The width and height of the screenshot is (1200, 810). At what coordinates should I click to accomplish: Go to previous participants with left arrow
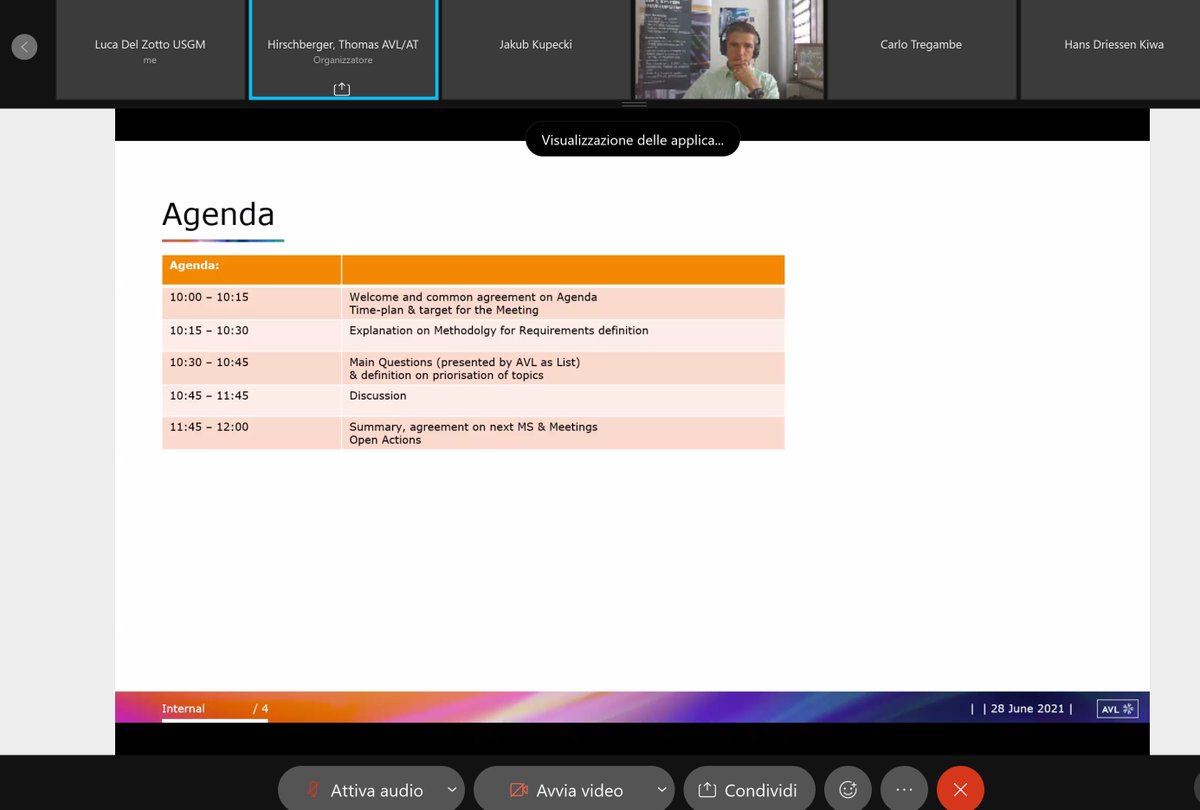tap(24, 46)
